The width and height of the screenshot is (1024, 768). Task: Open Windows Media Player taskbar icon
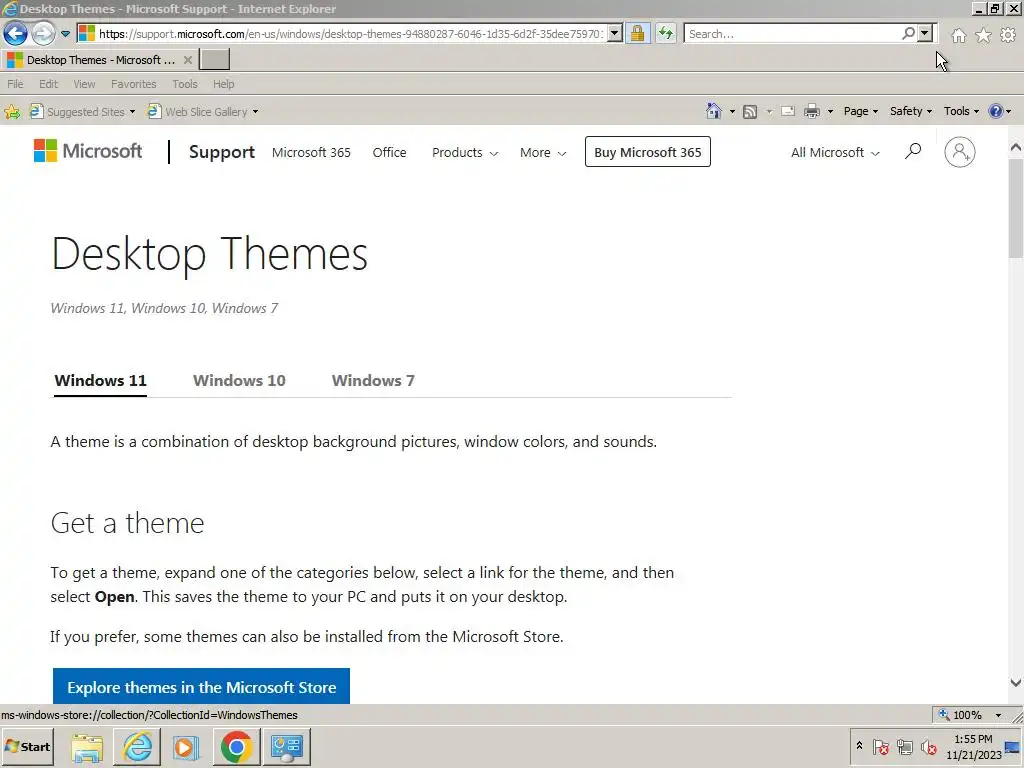coord(186,746)
